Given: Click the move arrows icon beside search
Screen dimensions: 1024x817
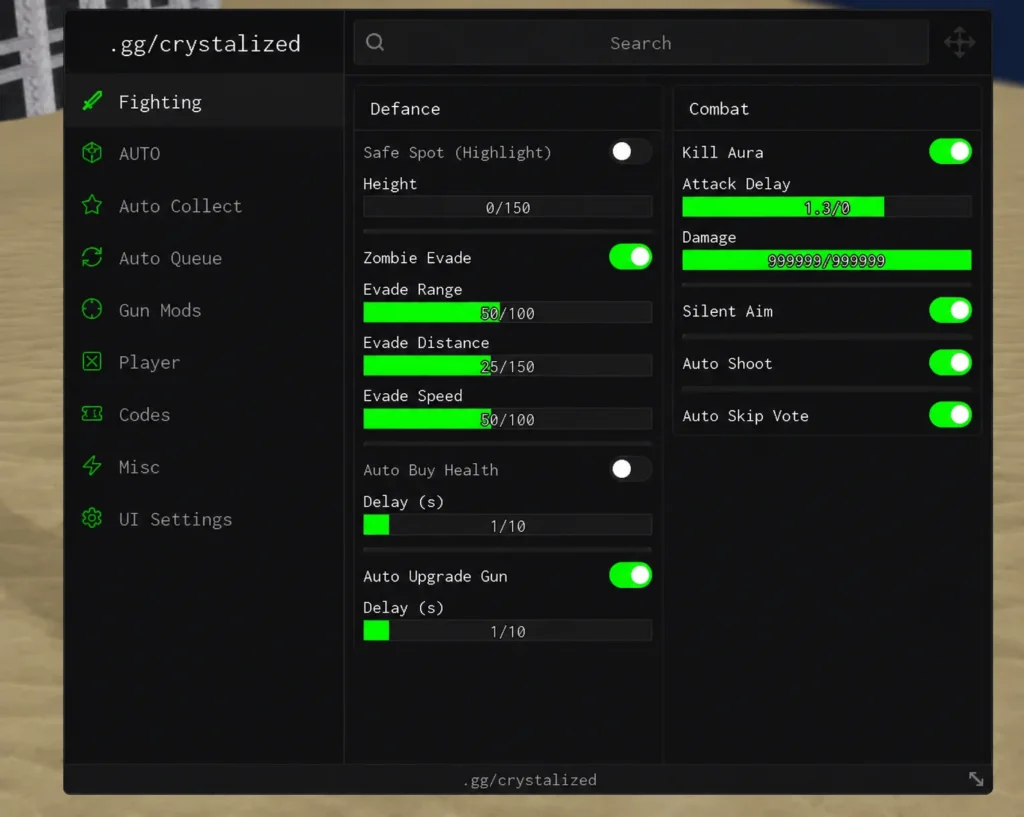Looking at the screenshot, I should [959, 42].
